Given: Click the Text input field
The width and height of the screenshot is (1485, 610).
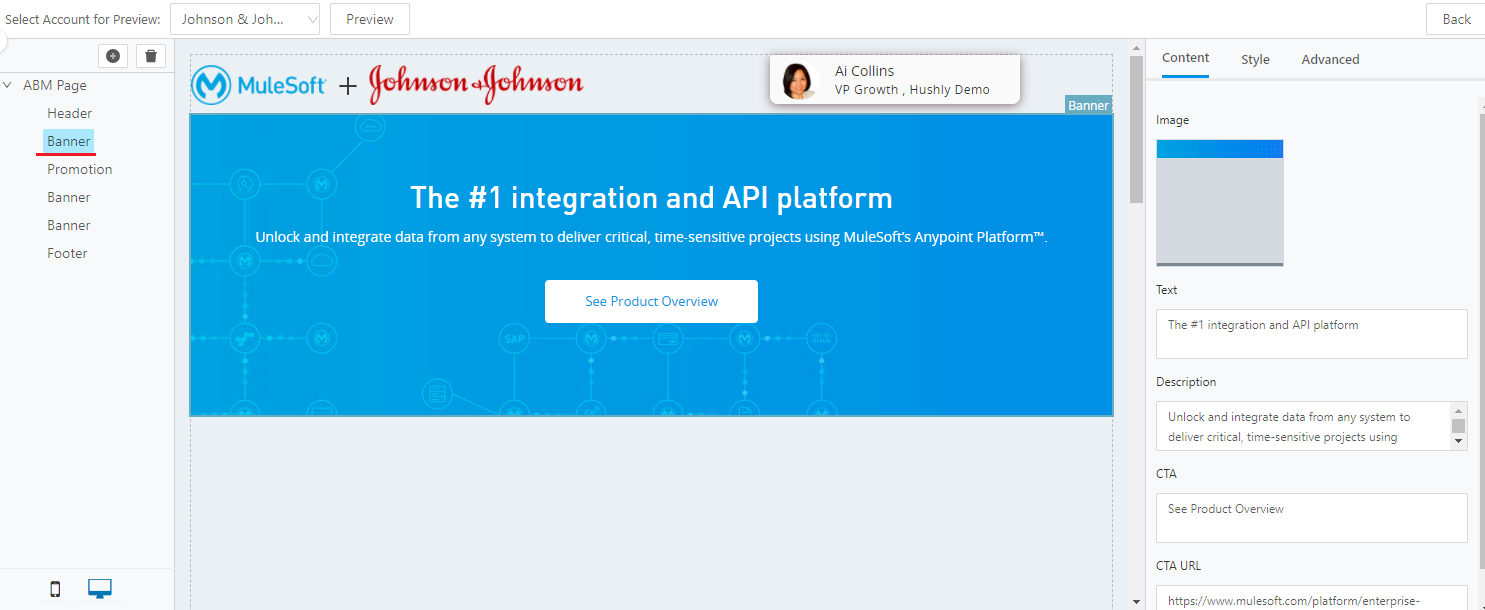Looking at the screenshot, I should 1312,333.
